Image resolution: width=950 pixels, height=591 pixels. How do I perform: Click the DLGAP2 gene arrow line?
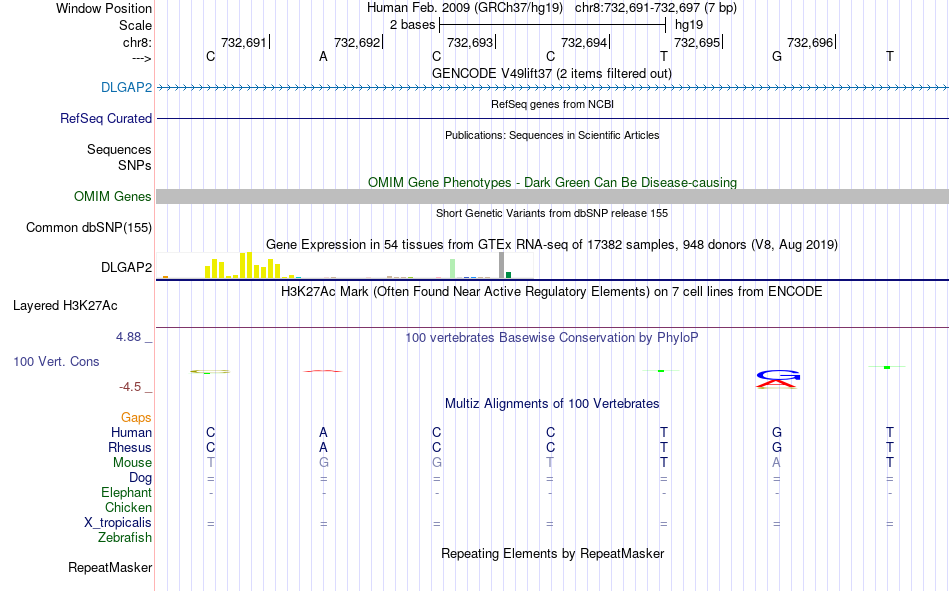click(x=552, y=88)
